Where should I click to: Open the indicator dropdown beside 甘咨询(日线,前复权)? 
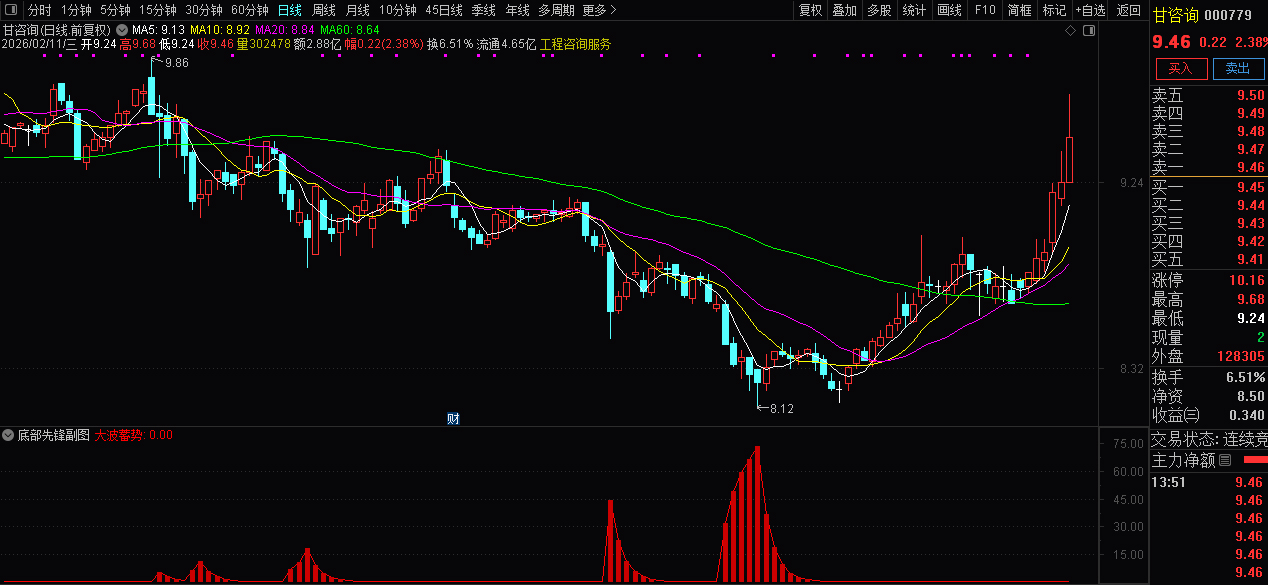coord(122,30)
